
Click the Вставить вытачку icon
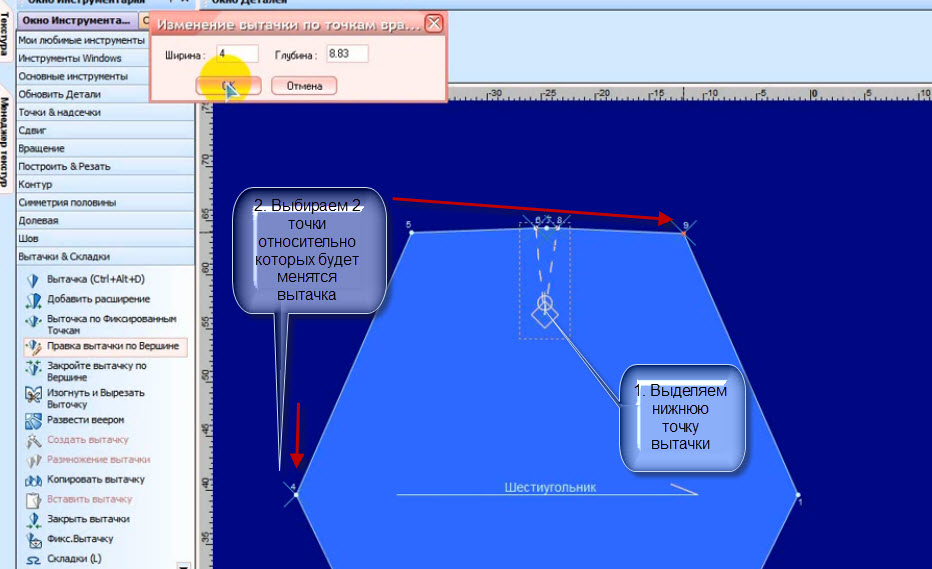tap(33, 500)
